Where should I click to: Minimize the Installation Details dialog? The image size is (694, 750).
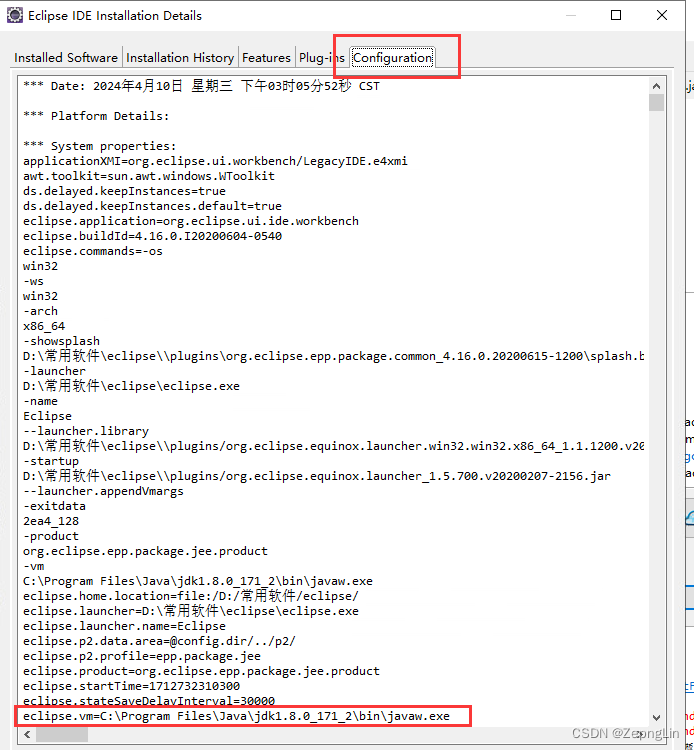coord(571,15)
